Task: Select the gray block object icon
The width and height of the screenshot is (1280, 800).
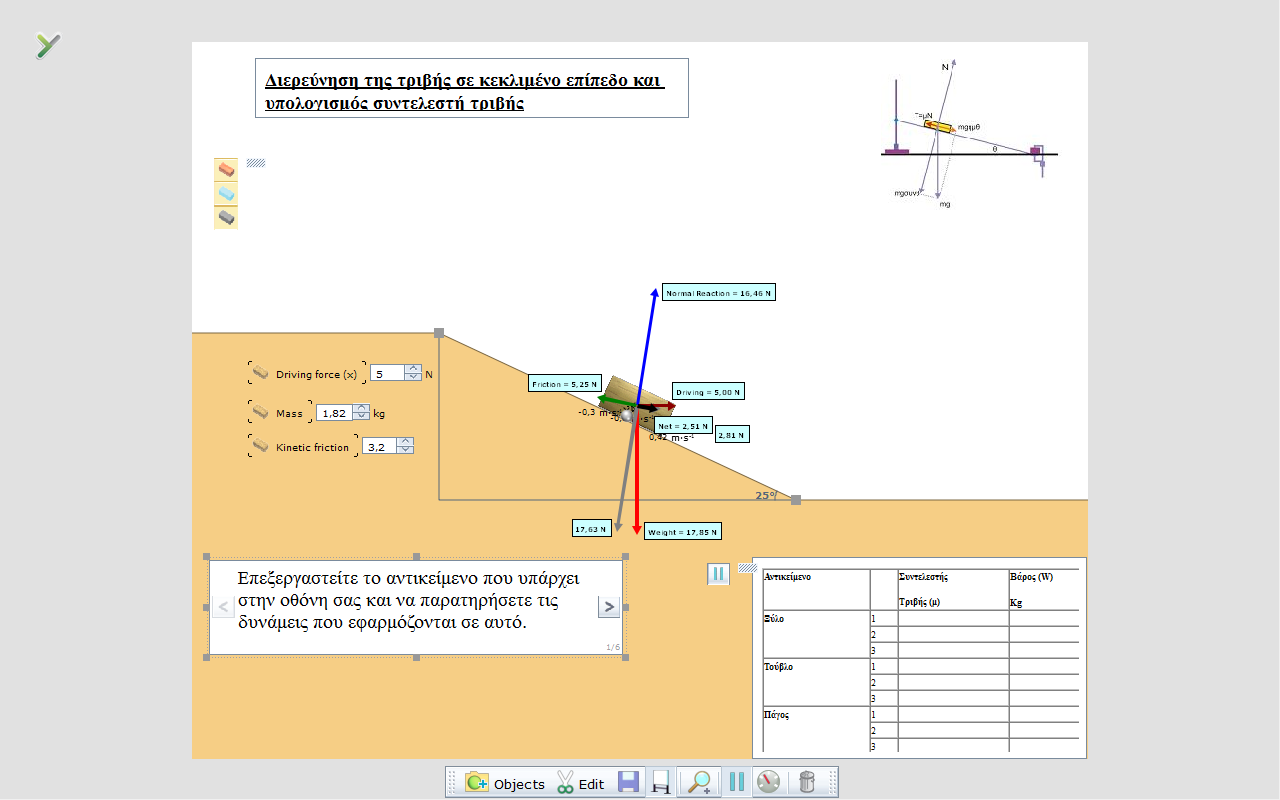Action: (226, 217)
